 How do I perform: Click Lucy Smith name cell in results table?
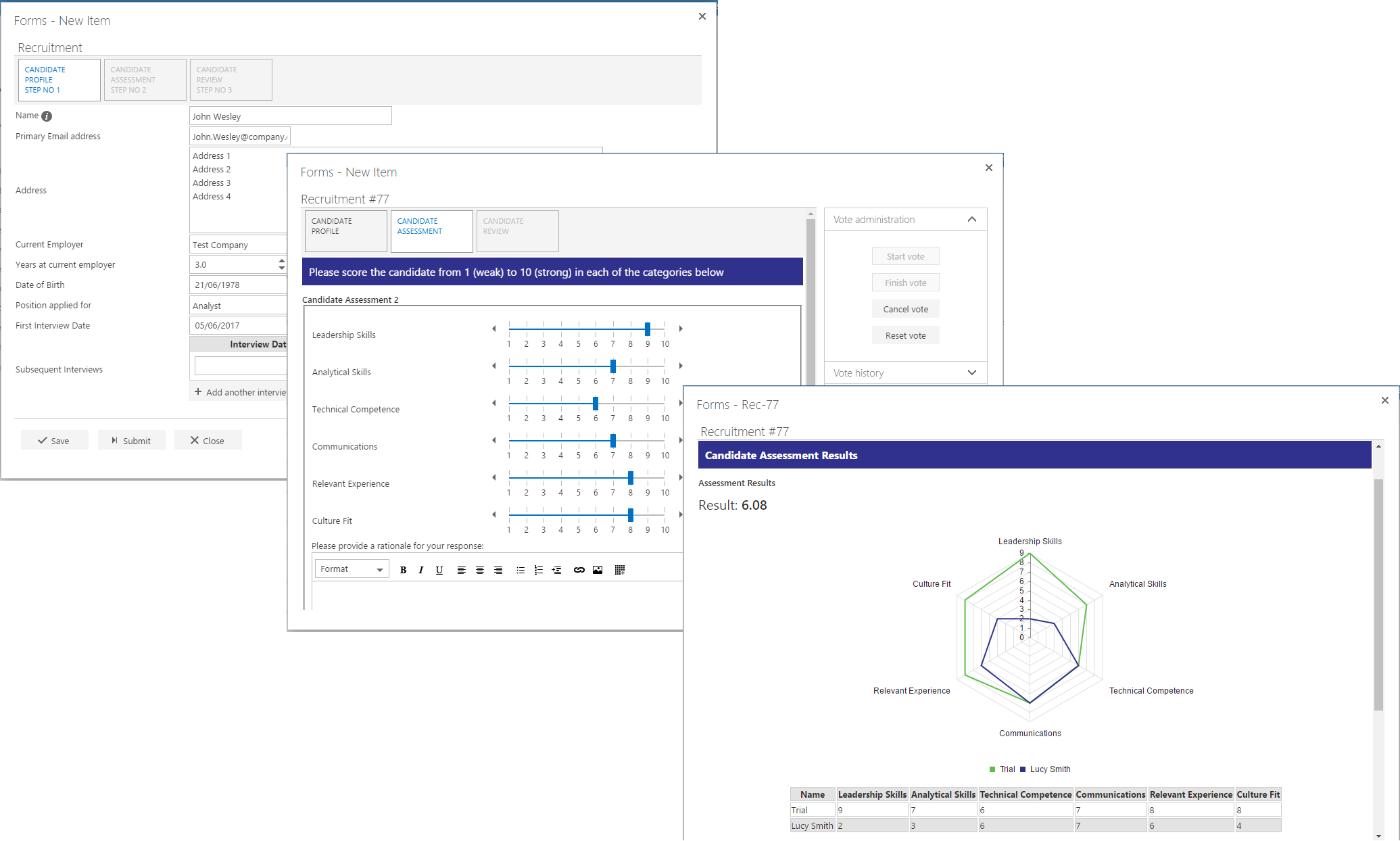point(813,825)
